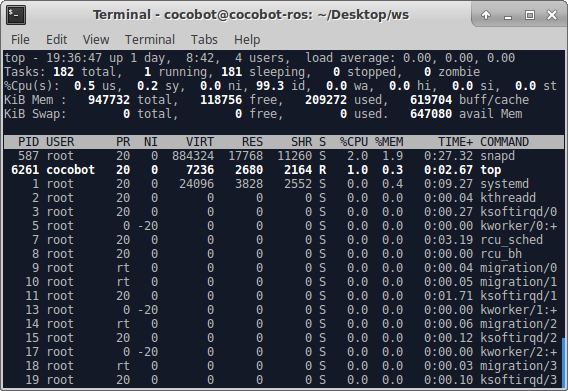This screenshot has width=568, height=391.
Task: Click the stick window arrow button
Action: pyautogui.click(x=486, y=15)
